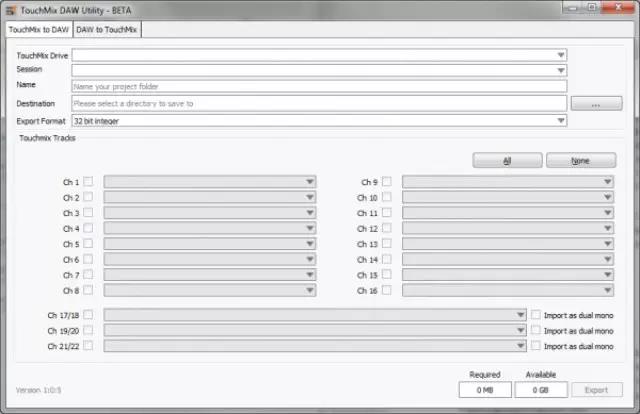This screenshot has height=414, width=640.
Task: Check the Ch 21/22 checkbox
Action: pyautogui.click(x=88, y=346)
